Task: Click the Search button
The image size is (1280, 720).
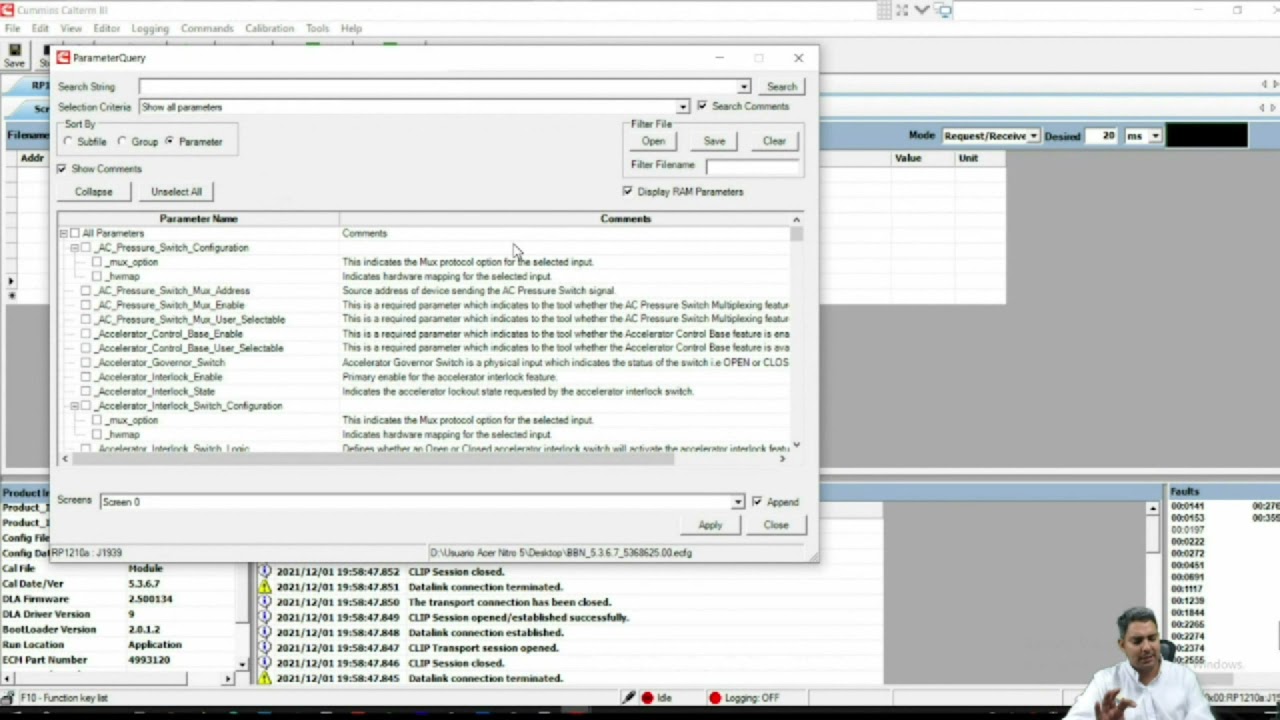Action: 782,87
